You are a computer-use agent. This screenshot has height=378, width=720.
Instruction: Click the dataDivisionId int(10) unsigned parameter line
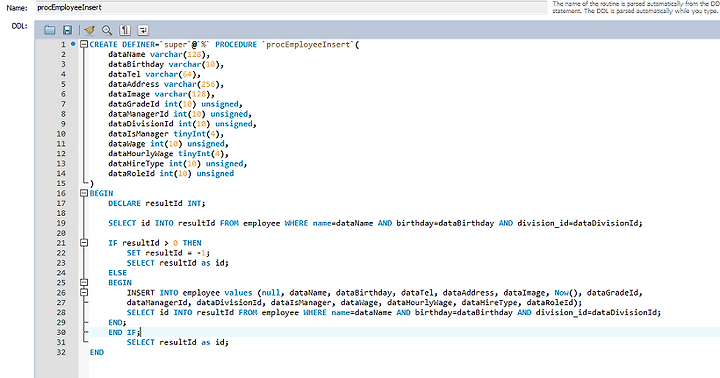(x=182, y=124)
